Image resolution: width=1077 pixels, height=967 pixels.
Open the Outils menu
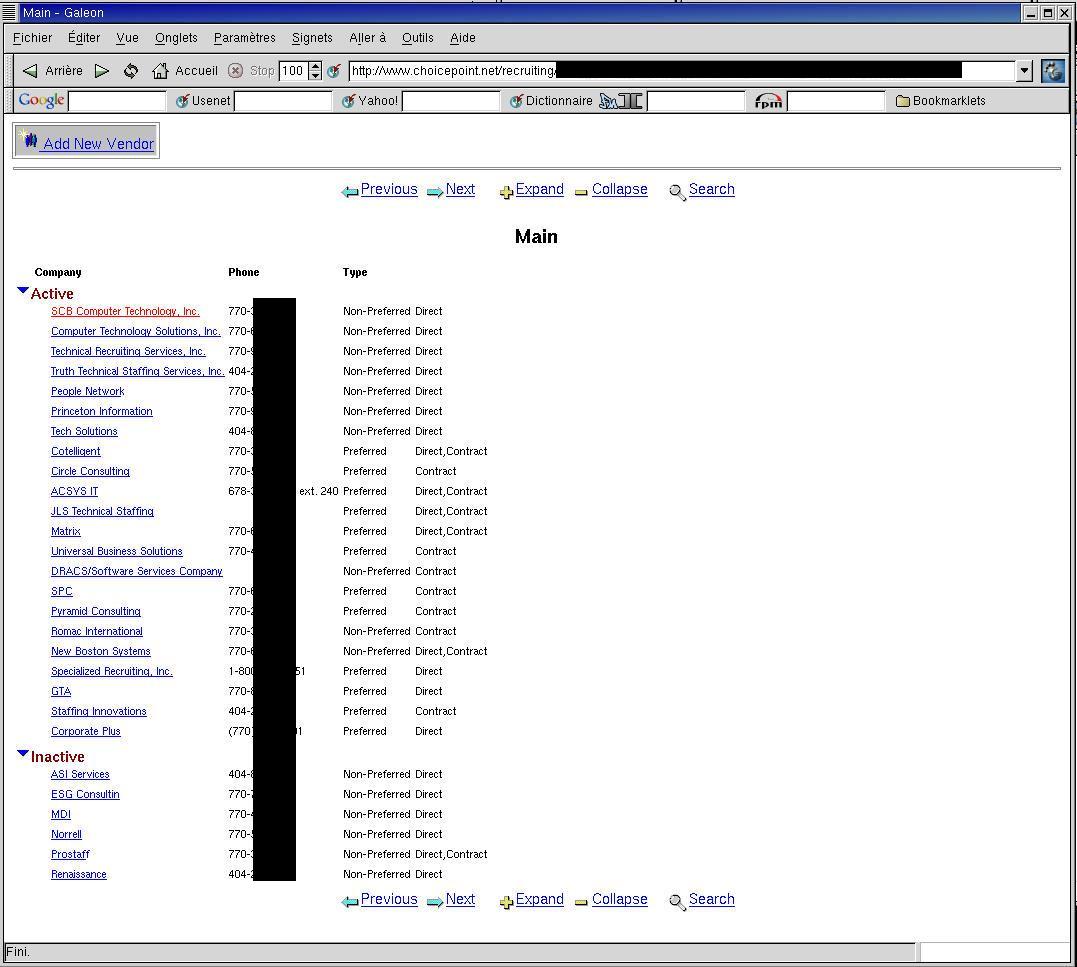418,38
